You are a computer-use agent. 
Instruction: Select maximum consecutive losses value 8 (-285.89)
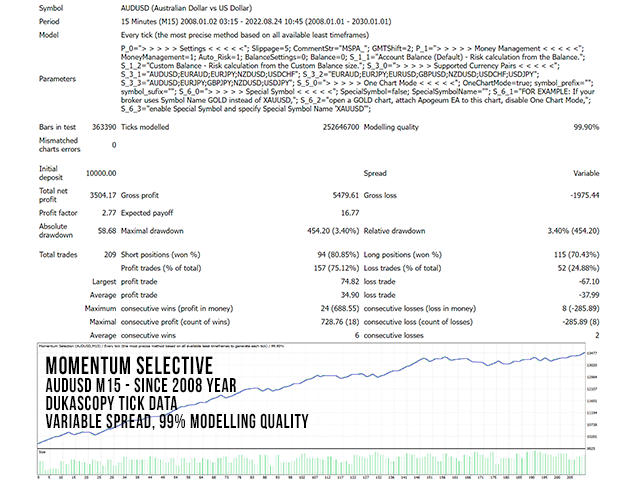581,309
